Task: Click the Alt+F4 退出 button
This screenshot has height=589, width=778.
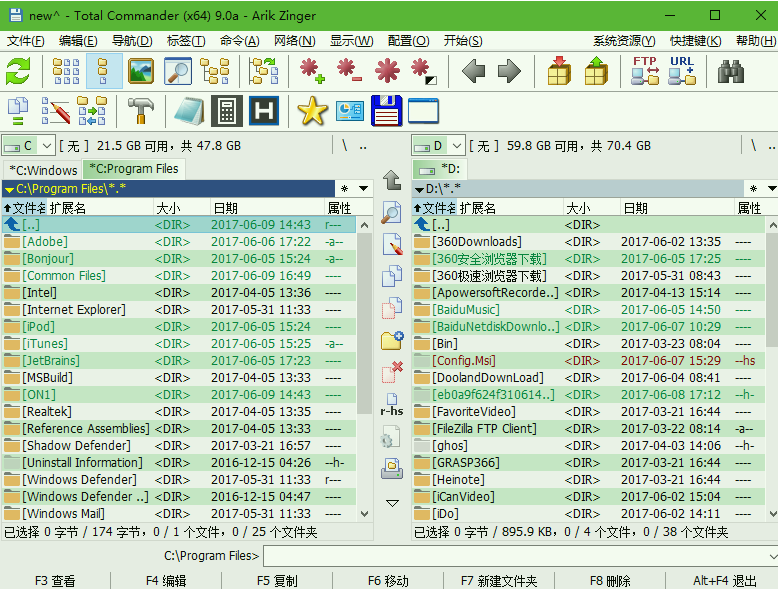Action: (x=724, y=581)
